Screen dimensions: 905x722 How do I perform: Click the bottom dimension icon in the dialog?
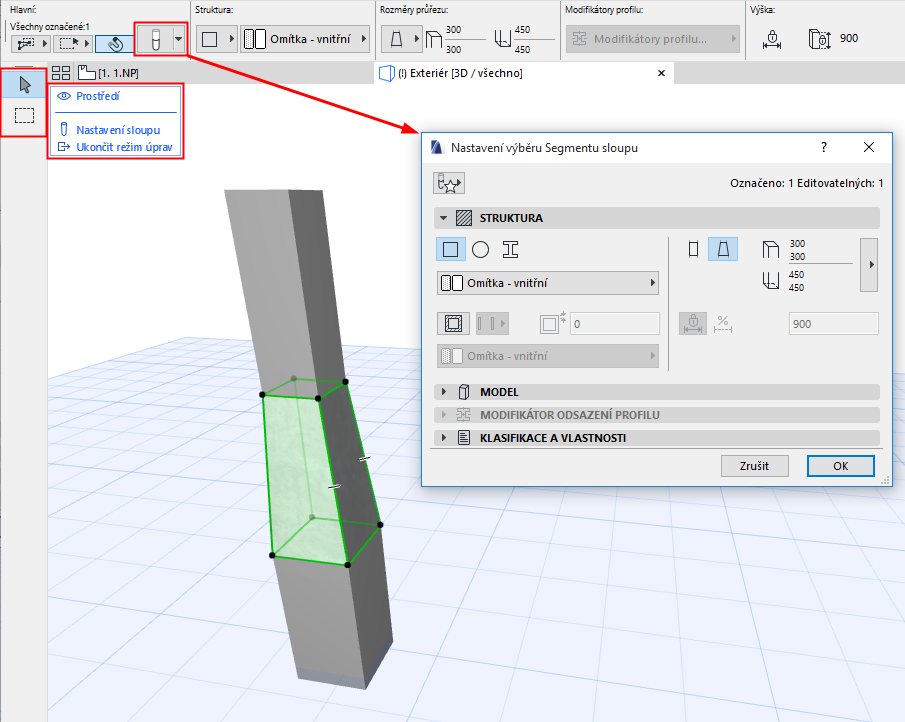[771, 280]
